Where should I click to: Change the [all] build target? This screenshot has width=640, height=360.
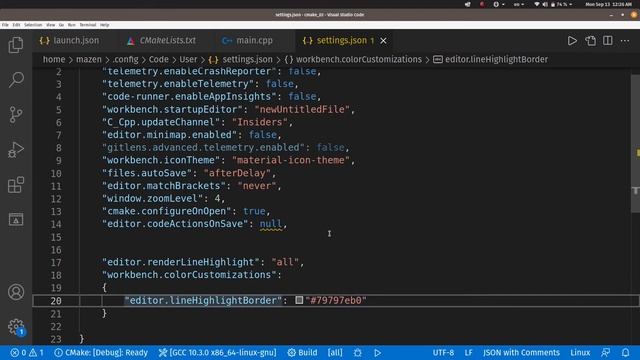pos(335,353)
